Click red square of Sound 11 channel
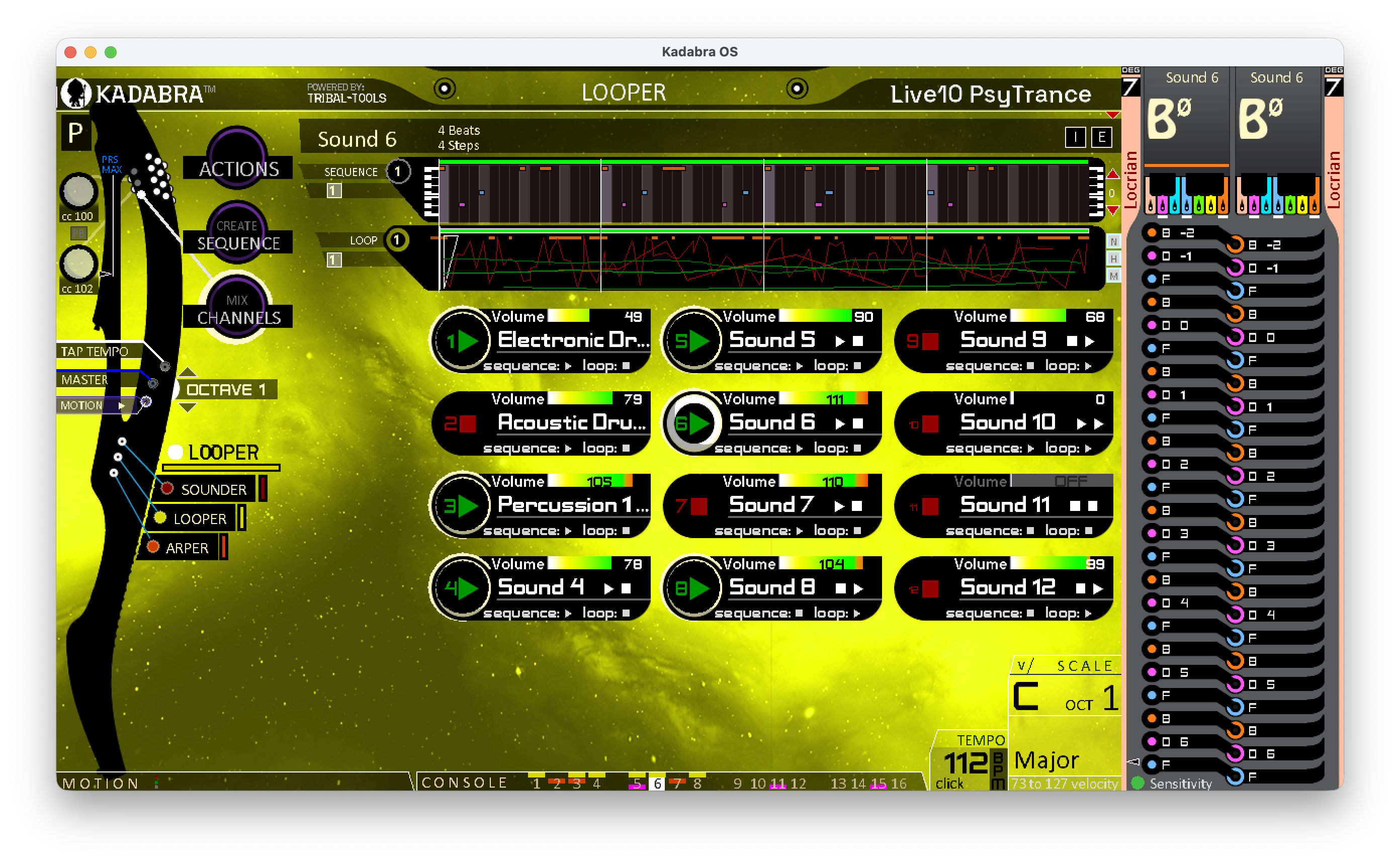 click(930, 506)
